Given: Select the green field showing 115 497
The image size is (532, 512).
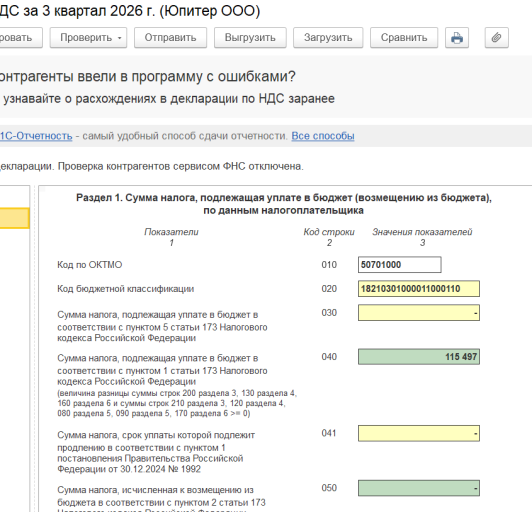Looking at the screenshot, I should 419,357.
